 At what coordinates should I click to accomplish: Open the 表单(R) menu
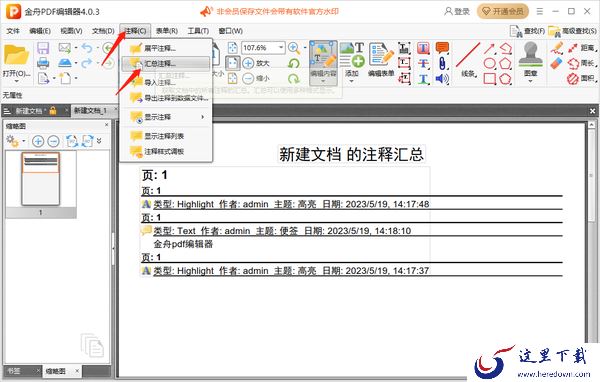click(166, 31)
